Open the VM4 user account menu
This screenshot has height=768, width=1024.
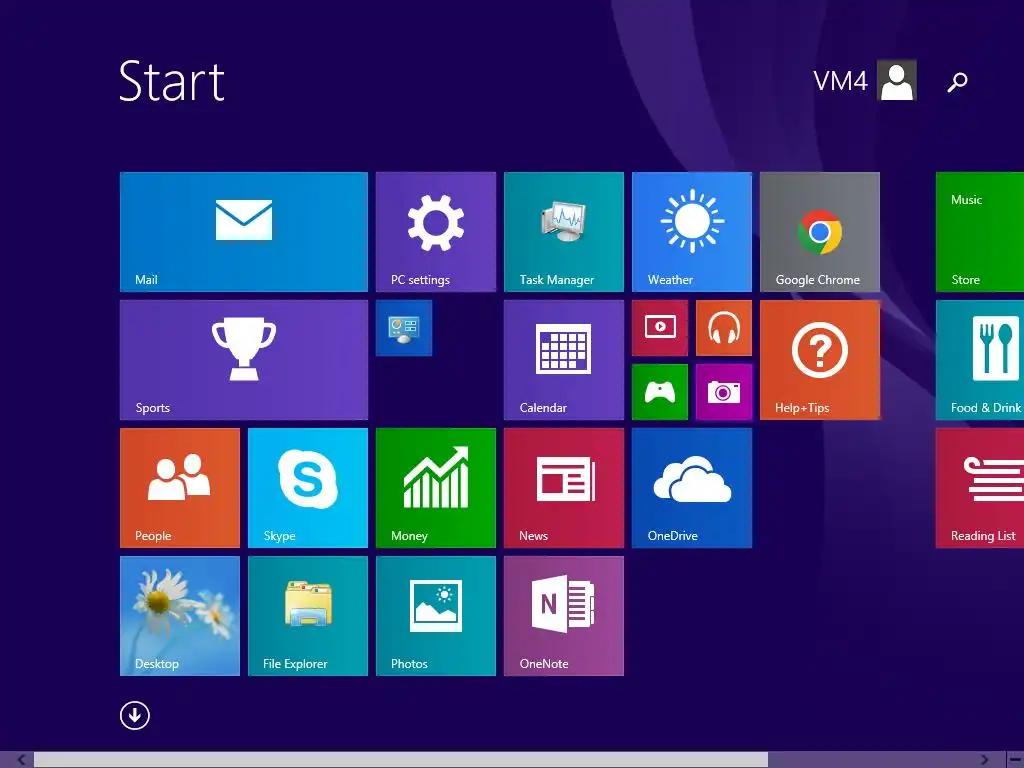[x=865, y=80]
